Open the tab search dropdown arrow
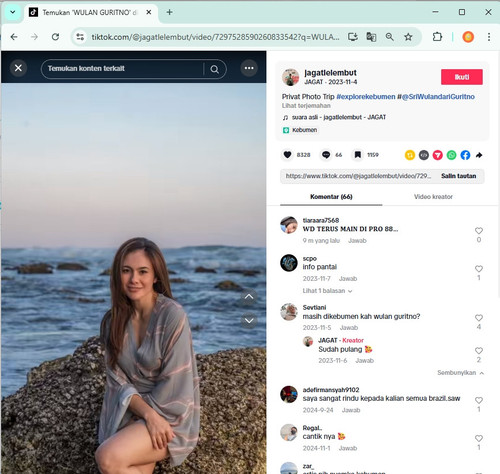 (13, 12)
